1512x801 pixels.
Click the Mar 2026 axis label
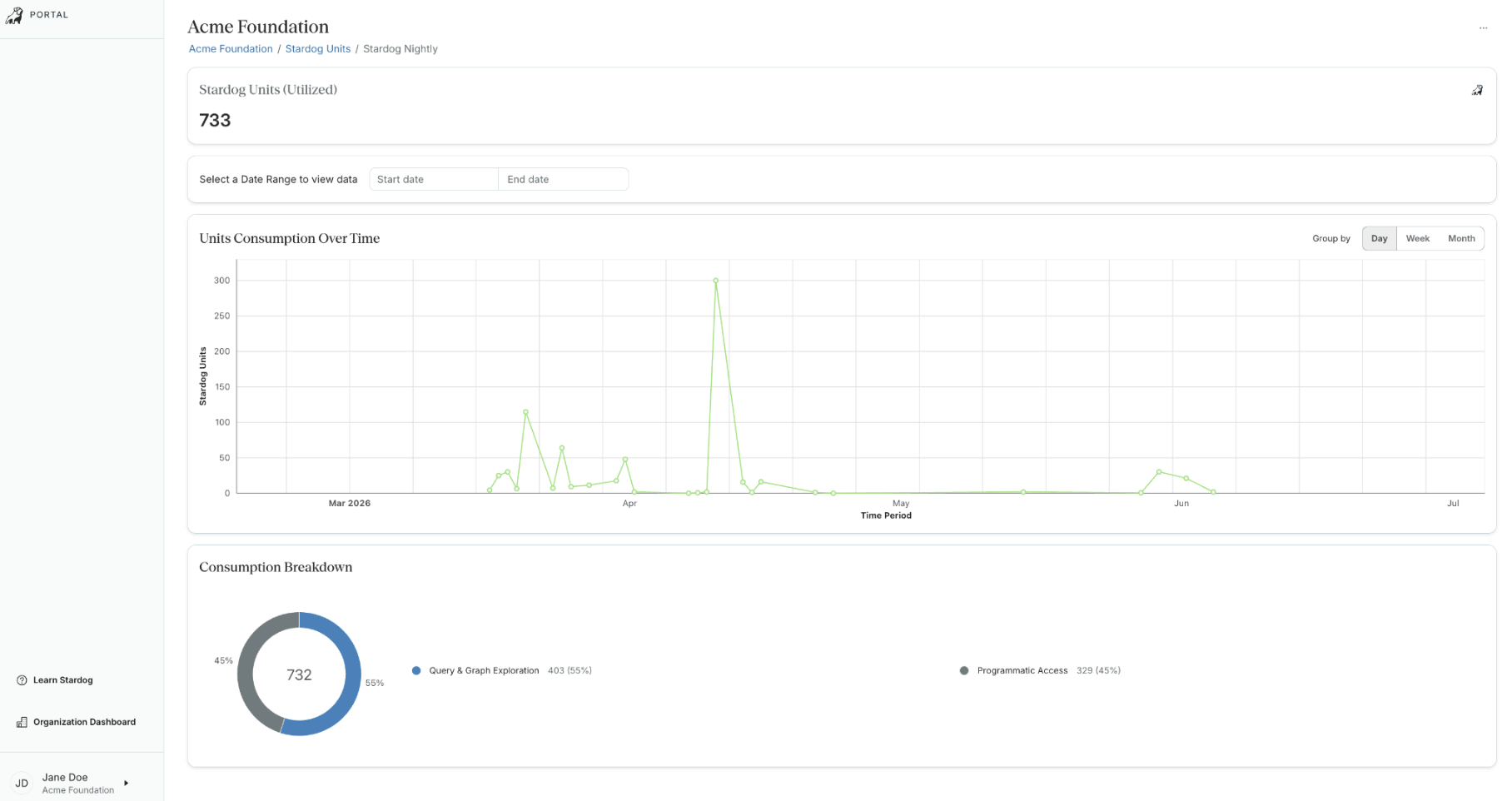click(350, 503)
